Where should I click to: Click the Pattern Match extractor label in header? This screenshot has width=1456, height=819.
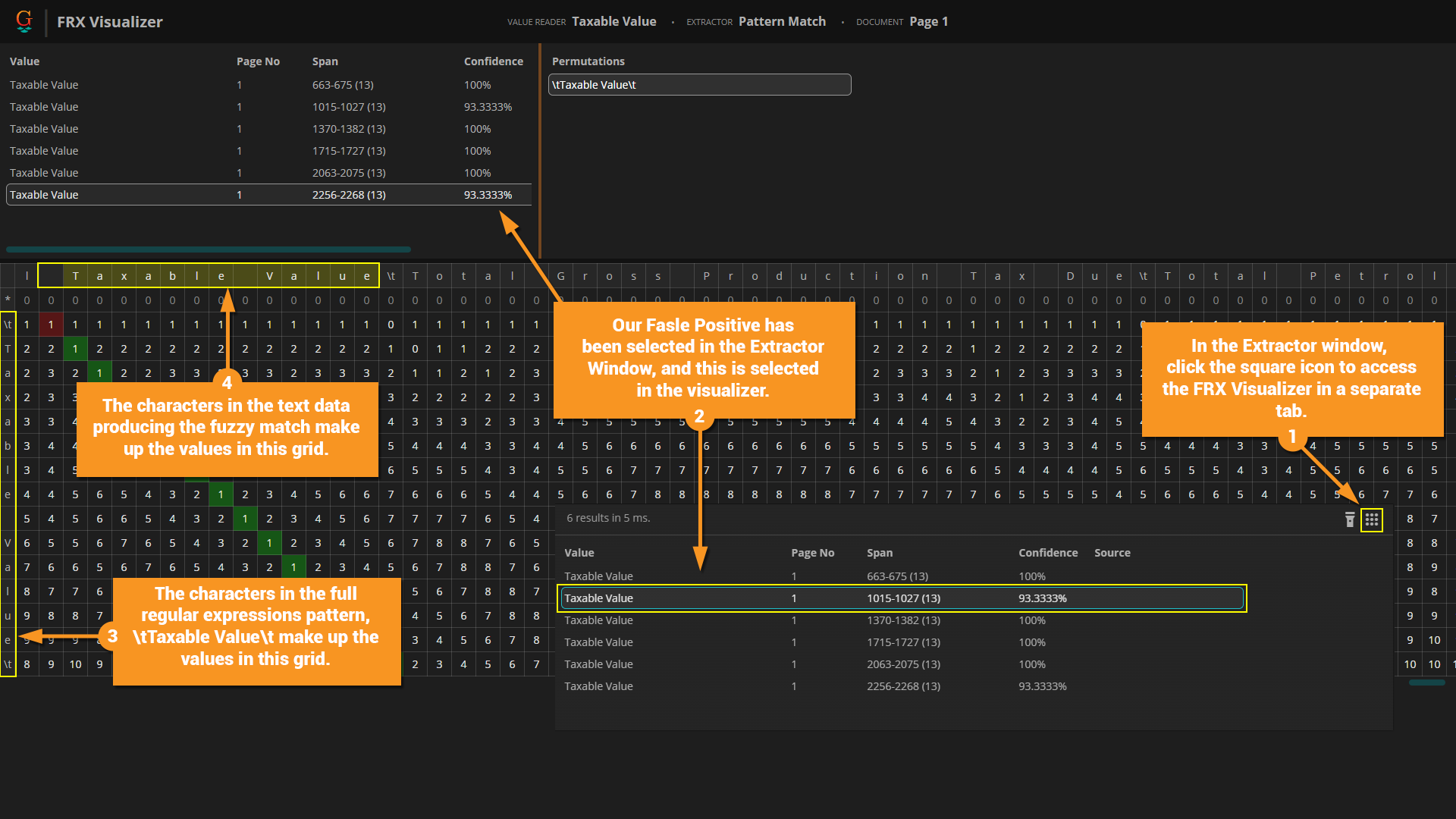782,21
